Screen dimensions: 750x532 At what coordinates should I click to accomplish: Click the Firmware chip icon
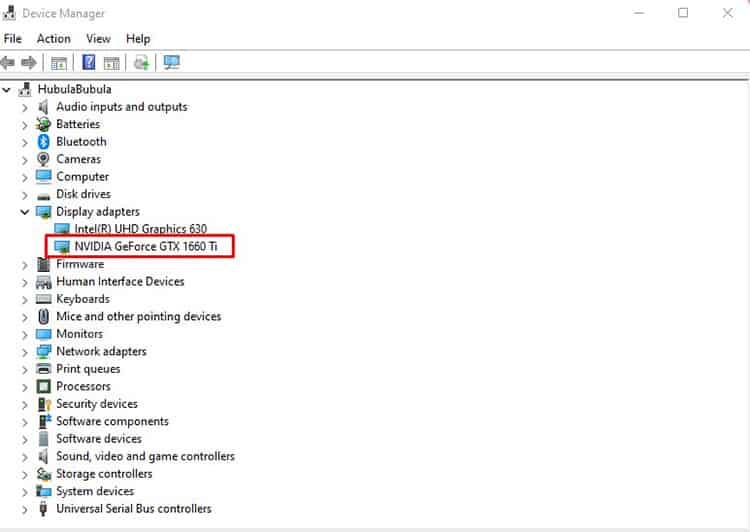coord(44,264)
